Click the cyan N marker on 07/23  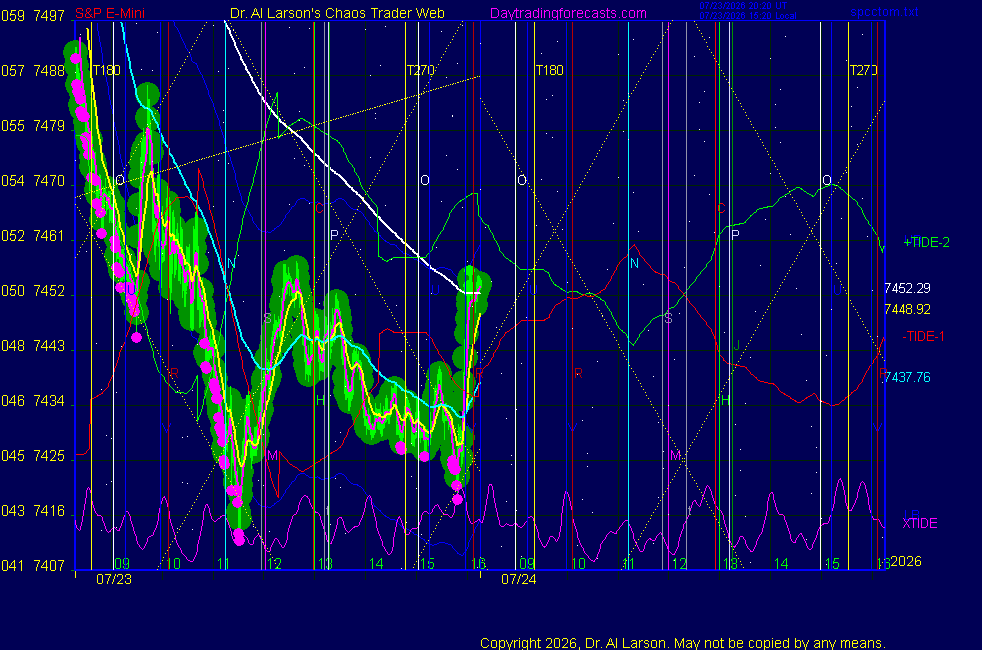231,264
